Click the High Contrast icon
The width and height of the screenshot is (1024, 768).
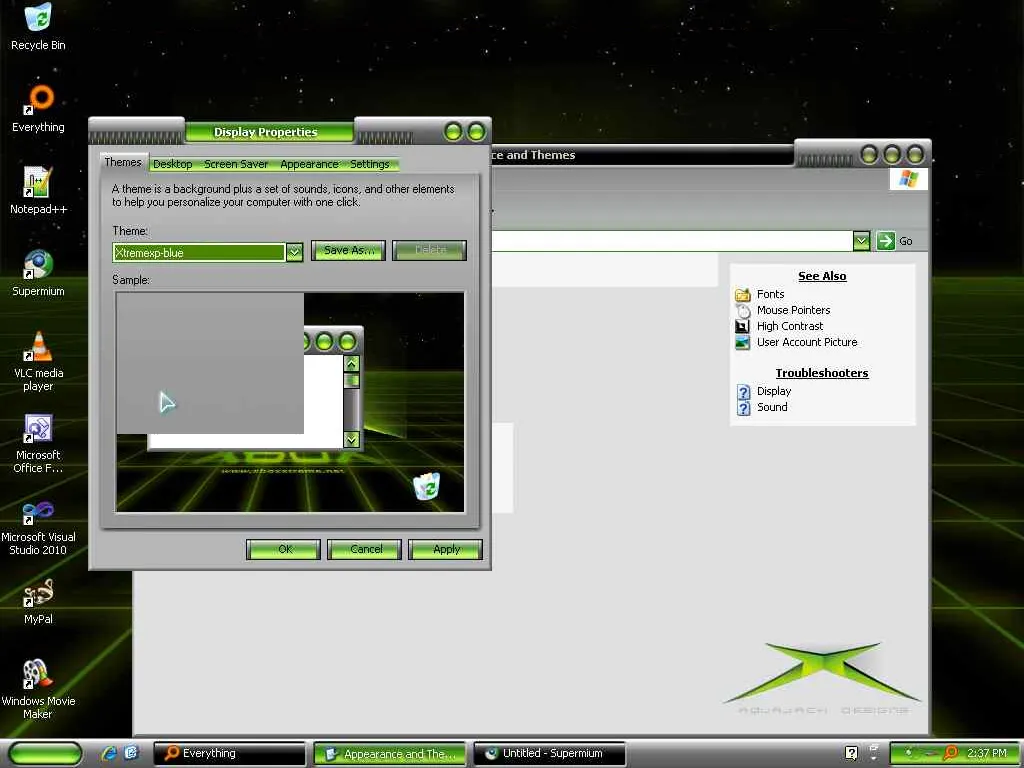coord(743,326)
